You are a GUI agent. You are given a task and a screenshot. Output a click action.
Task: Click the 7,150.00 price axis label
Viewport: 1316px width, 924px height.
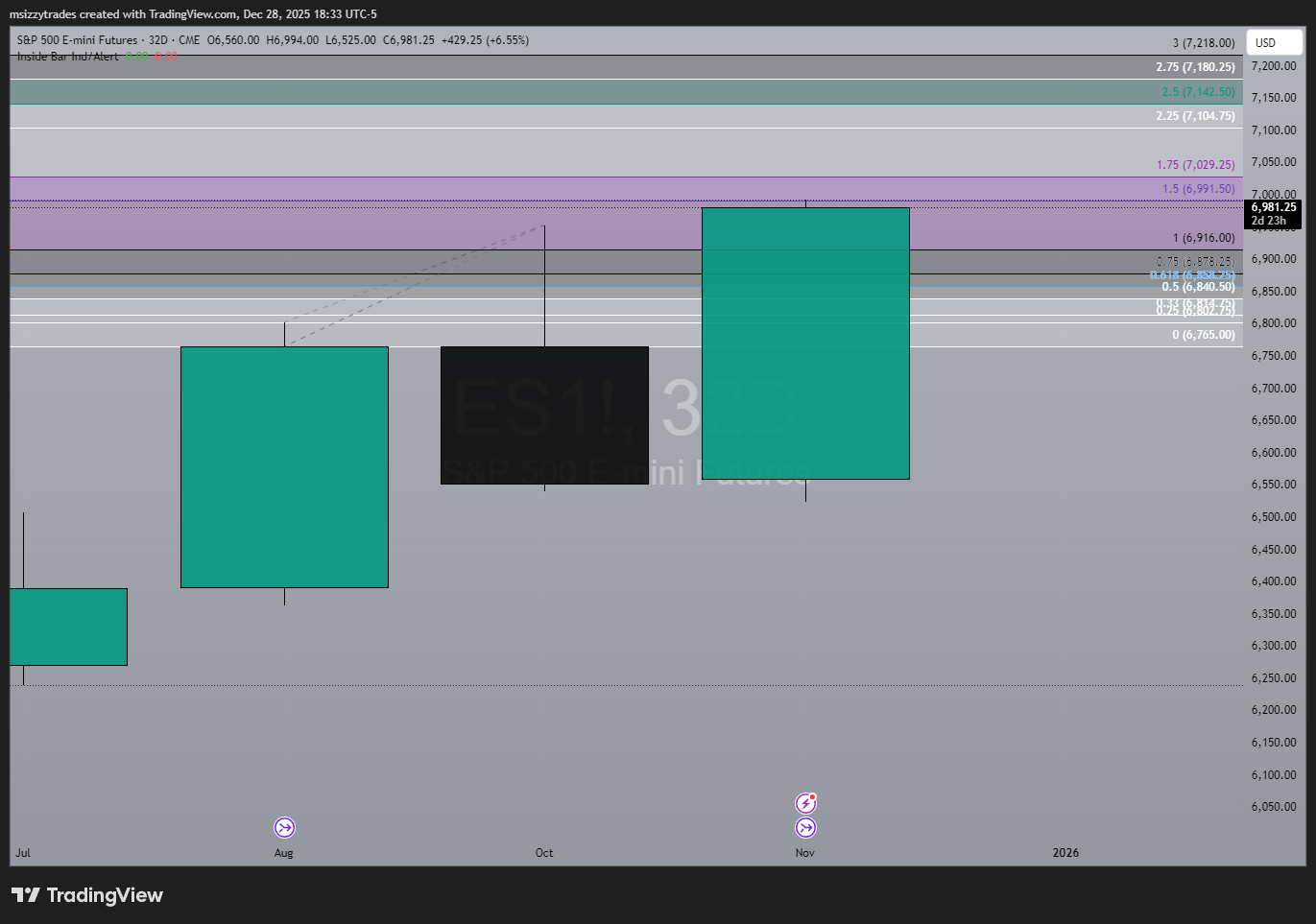1274,98
